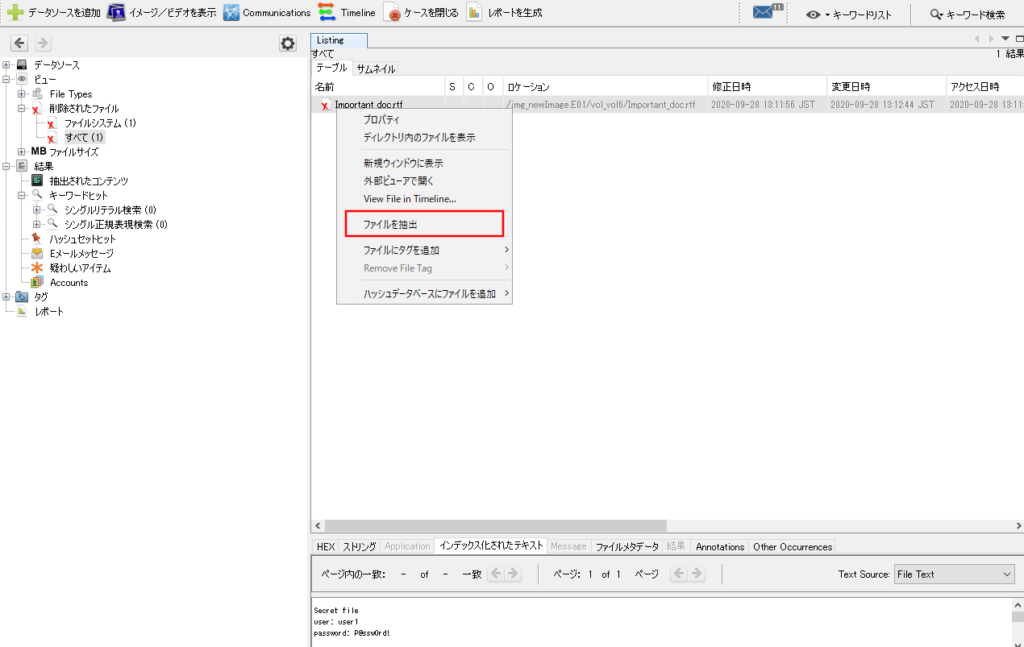Screen dimensions: 1024x647
Task: Sort by 名前 column header
Action: tap(378, 87)
